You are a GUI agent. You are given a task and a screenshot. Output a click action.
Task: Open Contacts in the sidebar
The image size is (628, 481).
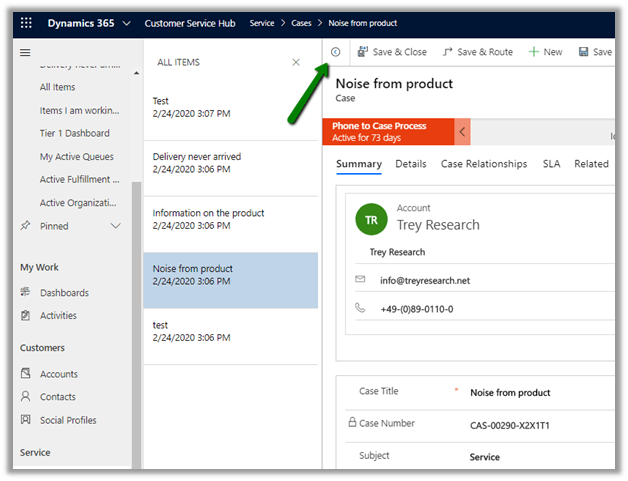(58, 397)
